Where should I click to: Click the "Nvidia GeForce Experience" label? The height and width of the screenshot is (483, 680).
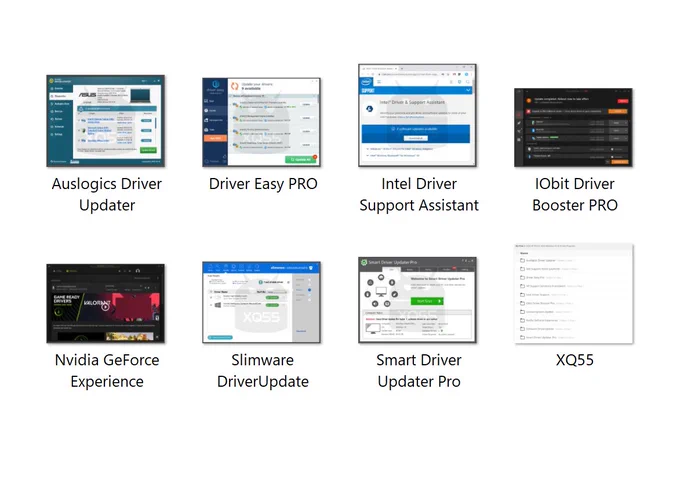(x=107, y=371)
